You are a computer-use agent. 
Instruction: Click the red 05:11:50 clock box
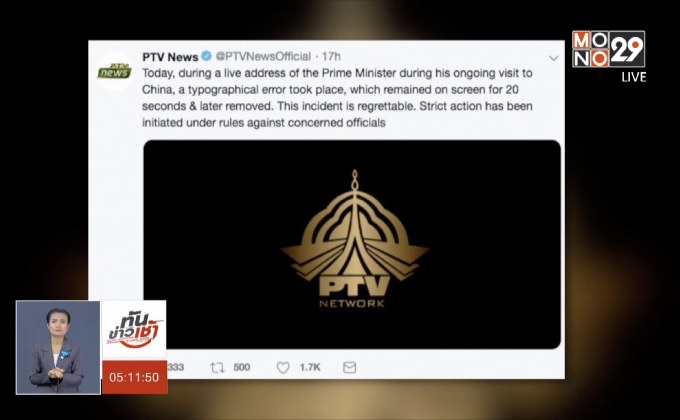click(134, 377)
